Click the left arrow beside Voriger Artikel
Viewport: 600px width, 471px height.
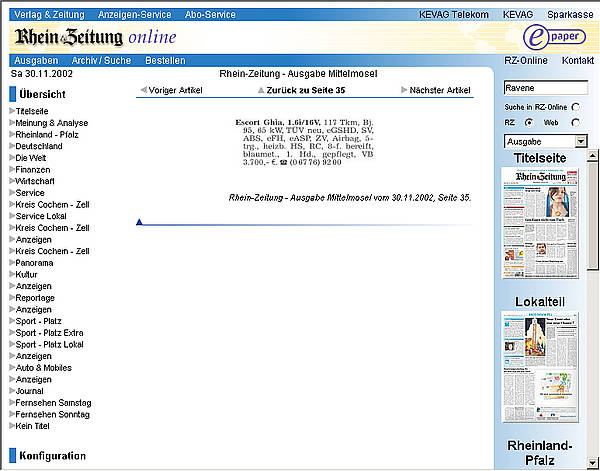143,90
